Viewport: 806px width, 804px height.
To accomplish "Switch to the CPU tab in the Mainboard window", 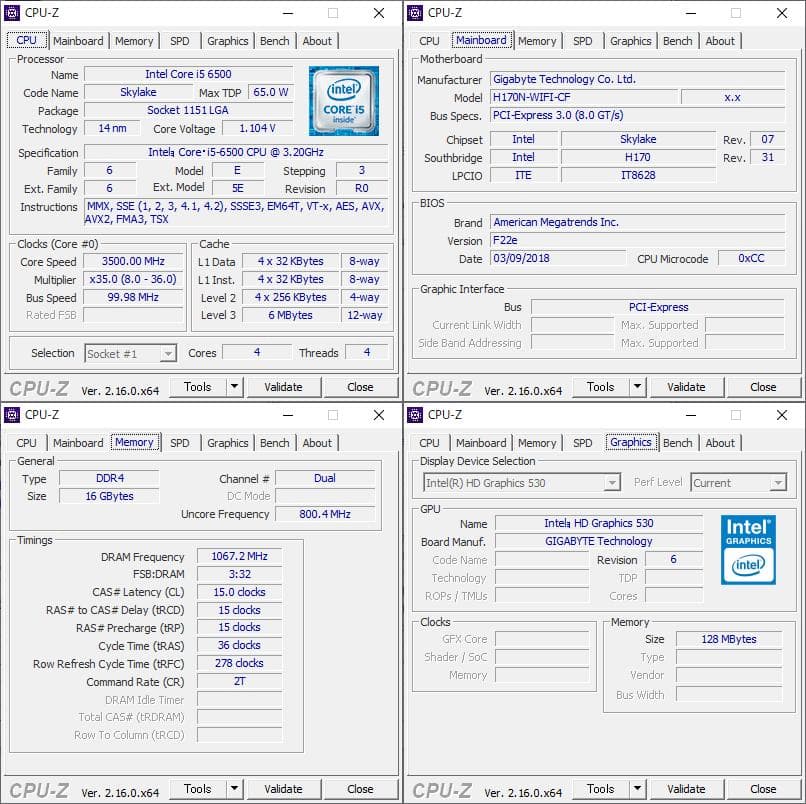I will tap(430, 41).
